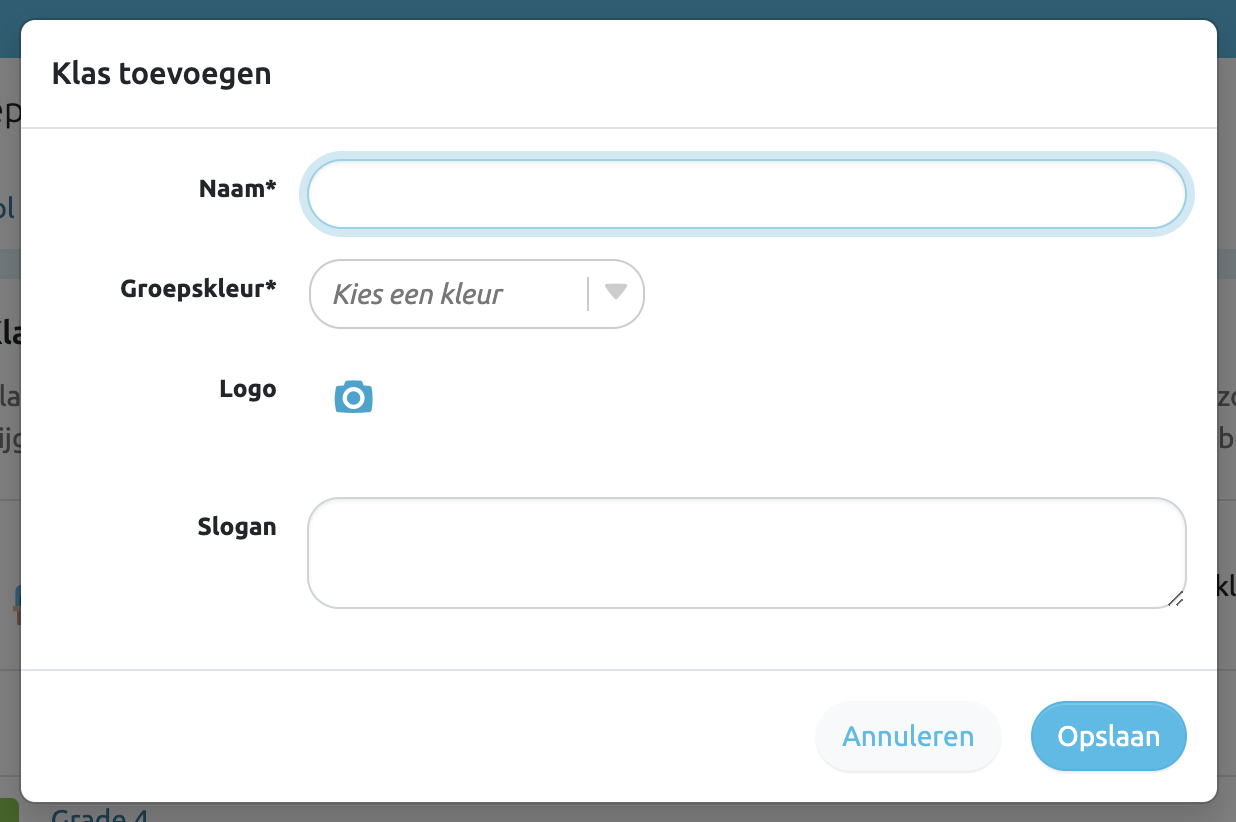Click the dark teal header bar at the top
This screenshot has width=1236, height=822.
(x=618, y=9)
